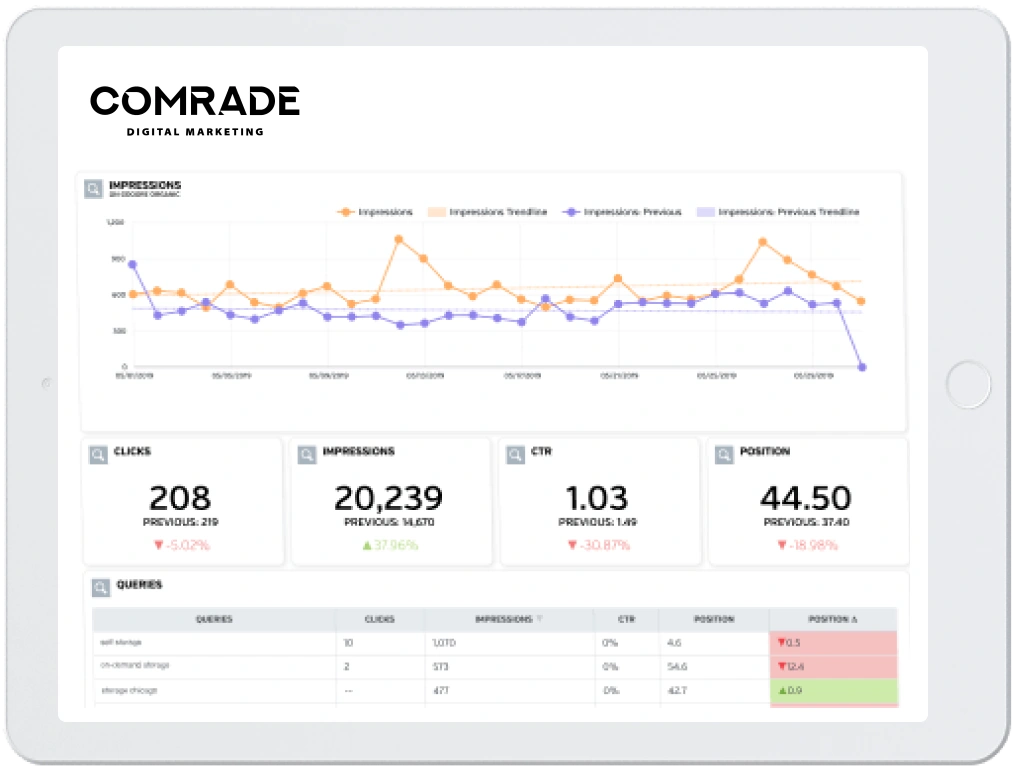This screenshot has height=766, width=1012.
Task: Select the CLICKS column header in the table
Action: (x=380, y=619)
